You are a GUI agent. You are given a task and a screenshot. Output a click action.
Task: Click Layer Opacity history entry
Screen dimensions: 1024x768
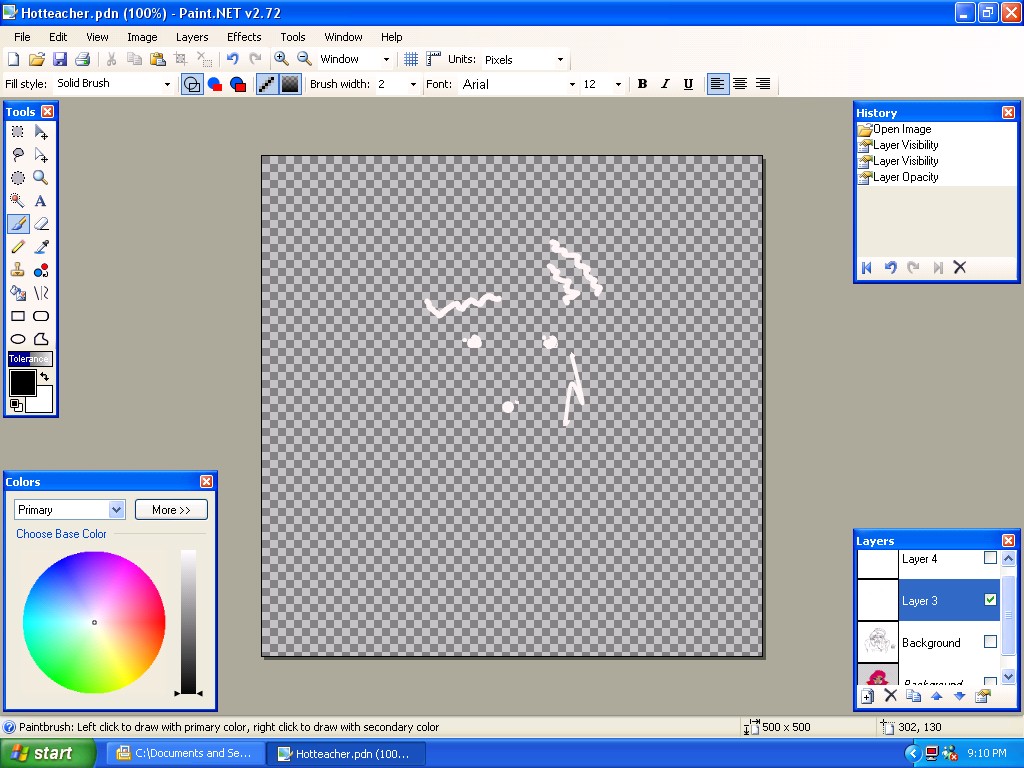point(905,177)
